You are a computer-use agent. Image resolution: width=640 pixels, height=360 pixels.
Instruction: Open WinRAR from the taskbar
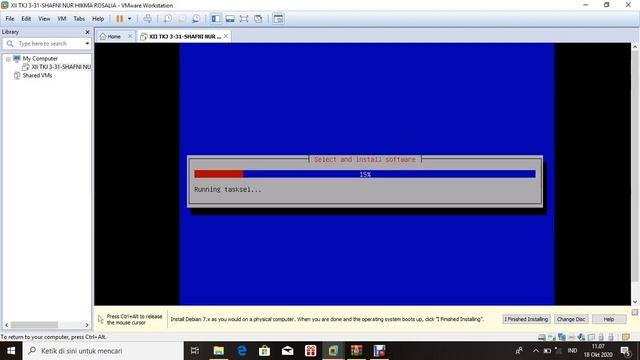tap(356, 351)
